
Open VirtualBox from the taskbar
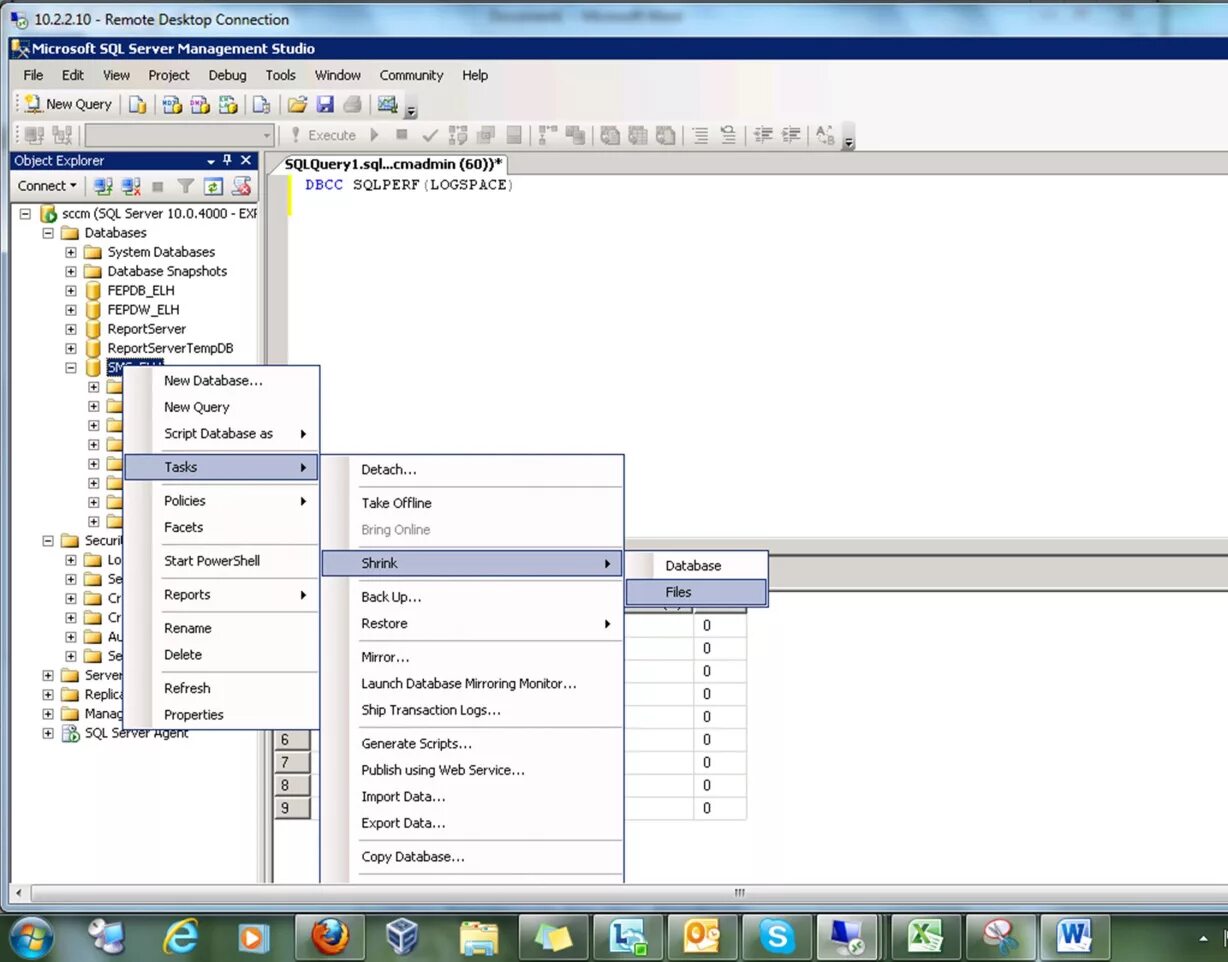click(403, 937)
